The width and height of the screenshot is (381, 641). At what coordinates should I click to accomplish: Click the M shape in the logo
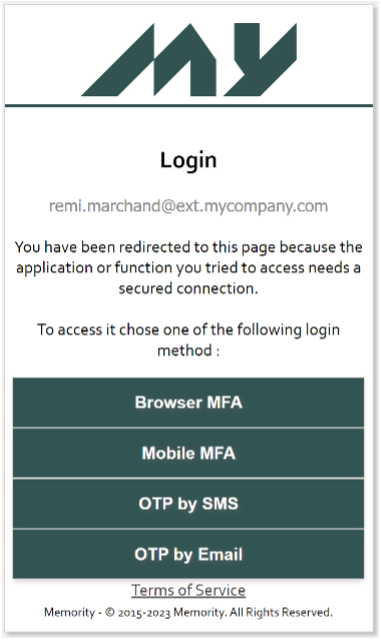tap(149, 60)
